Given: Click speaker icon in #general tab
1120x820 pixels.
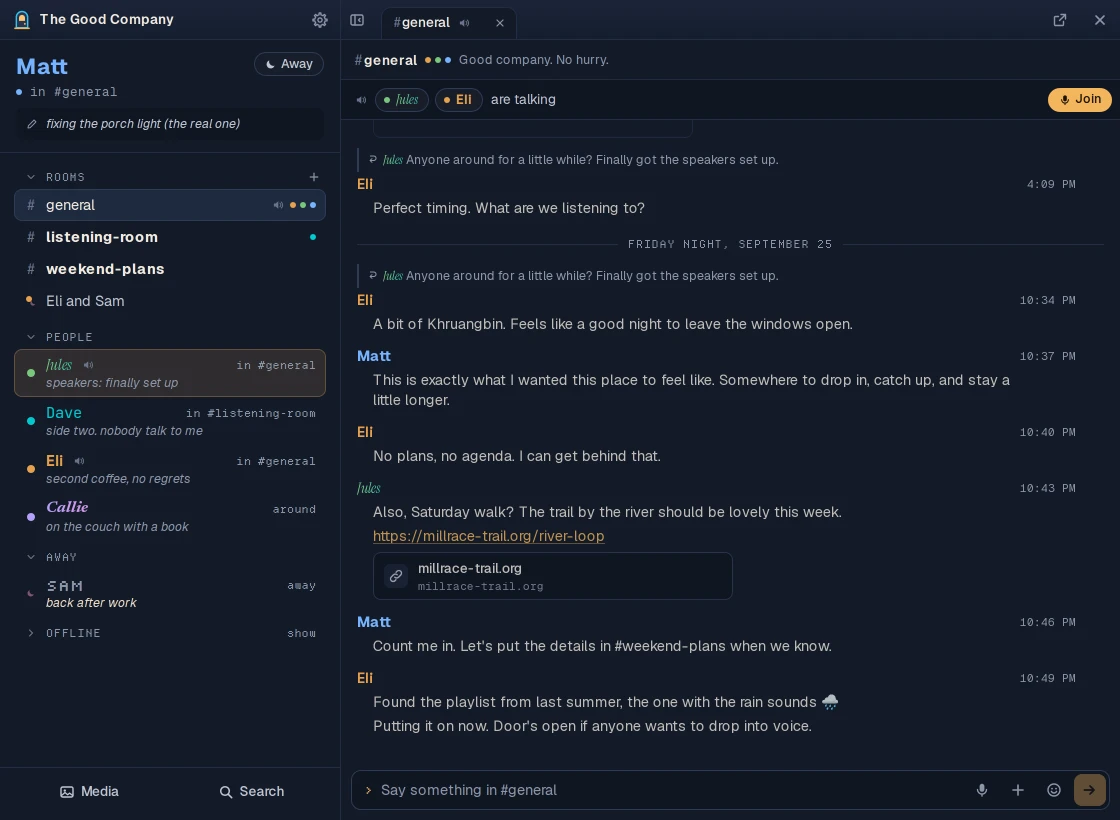Looking at the screenshot, I should pos(465,23).
